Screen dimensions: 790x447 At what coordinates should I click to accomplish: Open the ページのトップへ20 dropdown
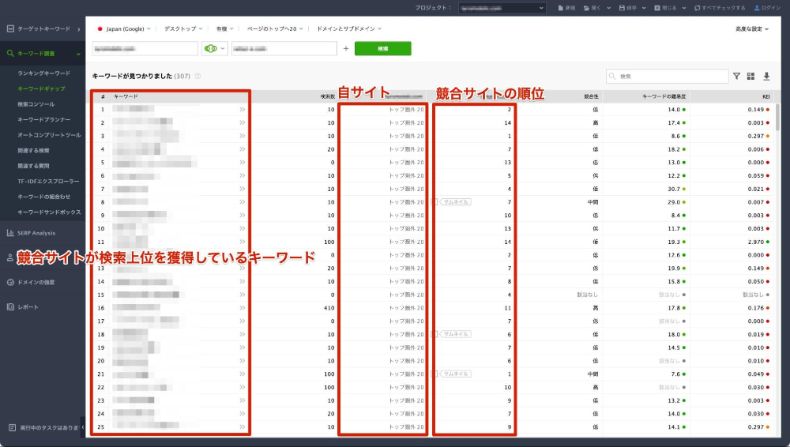(275, 29)
